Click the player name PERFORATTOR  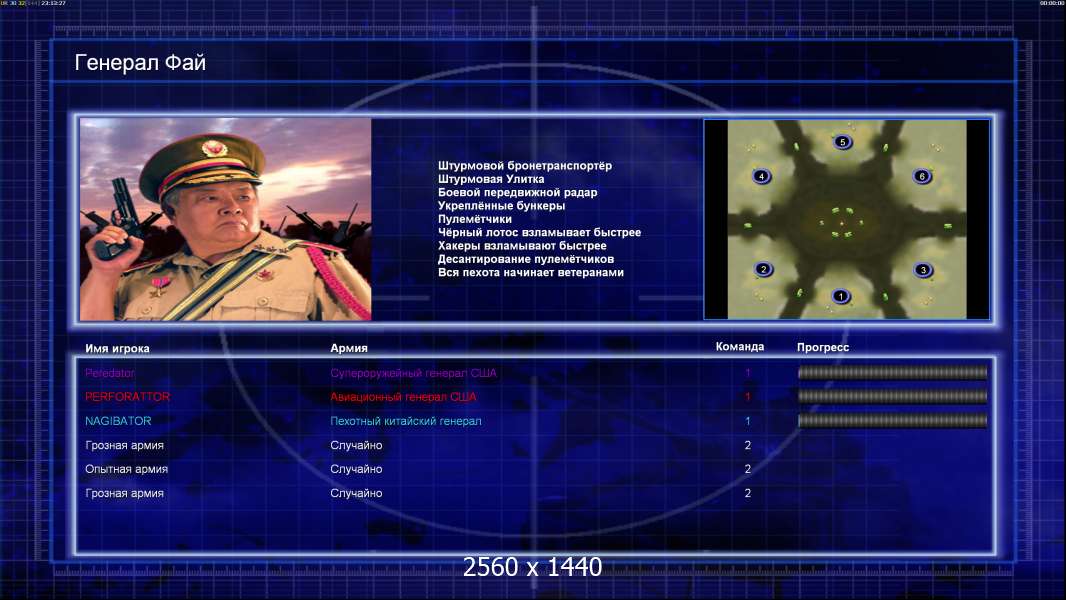127,397
